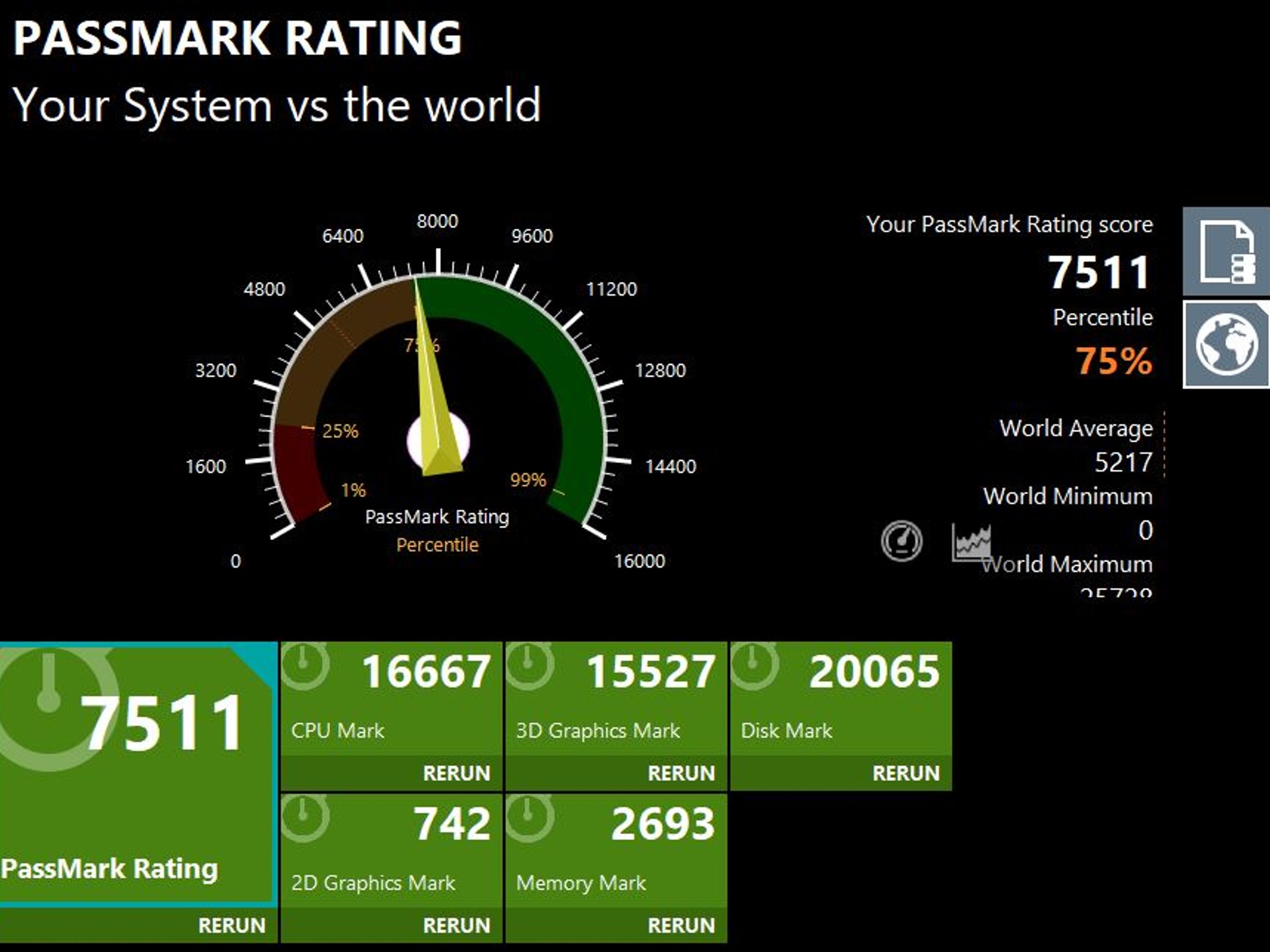Image resolution: width=1270 pixels, height=952 pixels.
Task: Click the 'Your PassMark Rating score' label
Action: (x=1010, y=224)
